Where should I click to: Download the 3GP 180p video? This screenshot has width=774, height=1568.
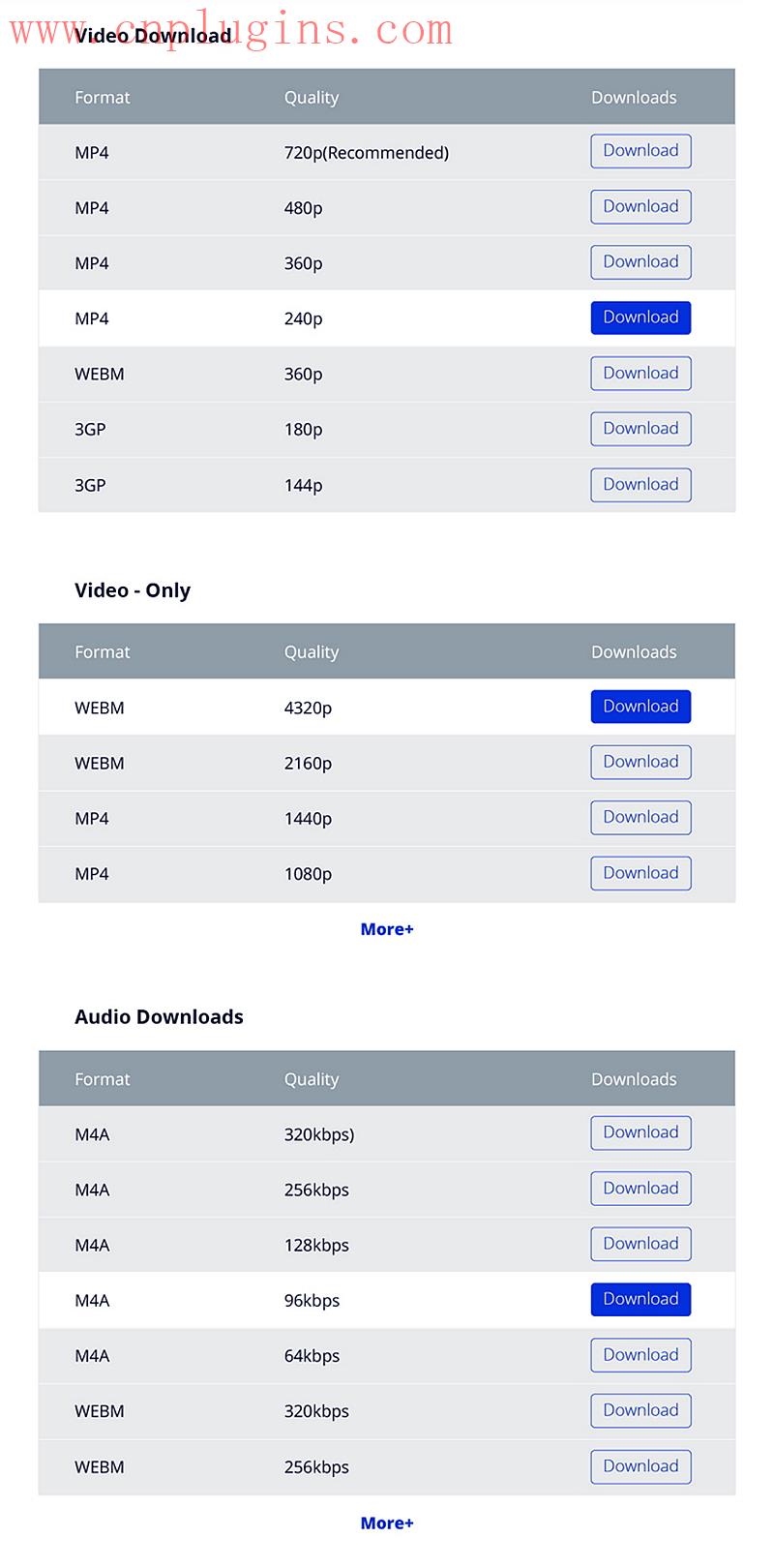pyautogui.click(x=640, y=429)
